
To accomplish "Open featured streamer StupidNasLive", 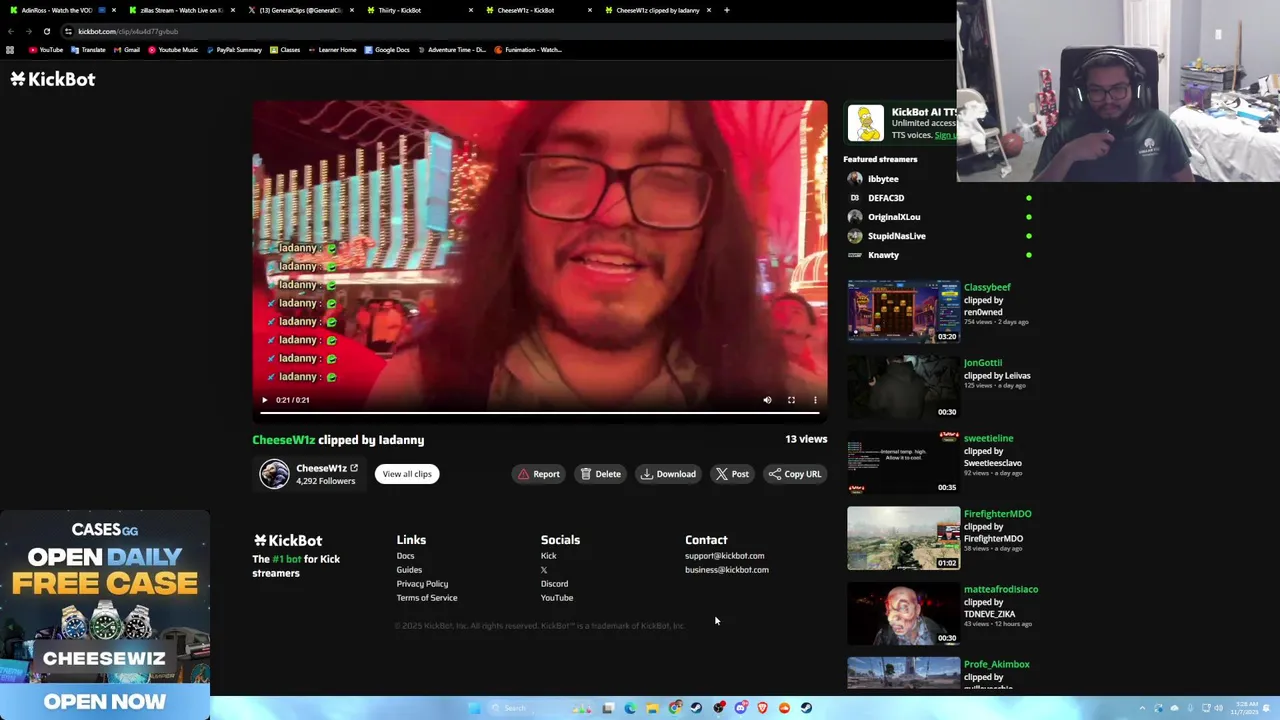I will [x=897, y=236].
